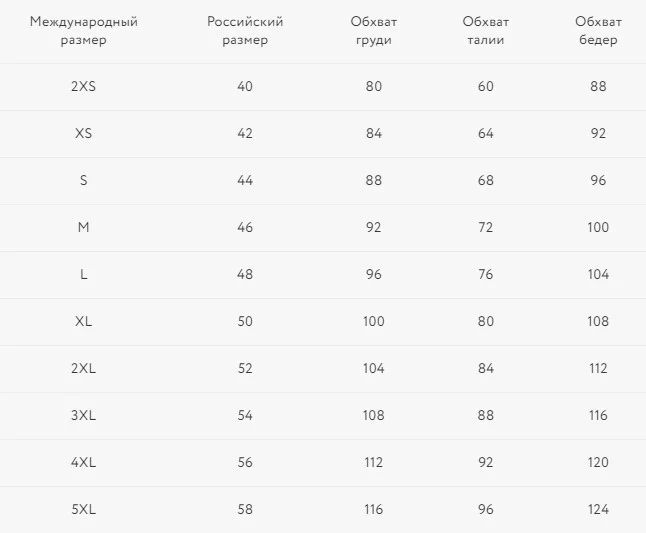Screen dimensions: 646x533
Task: Select the XS size cell
Action: 84,133
